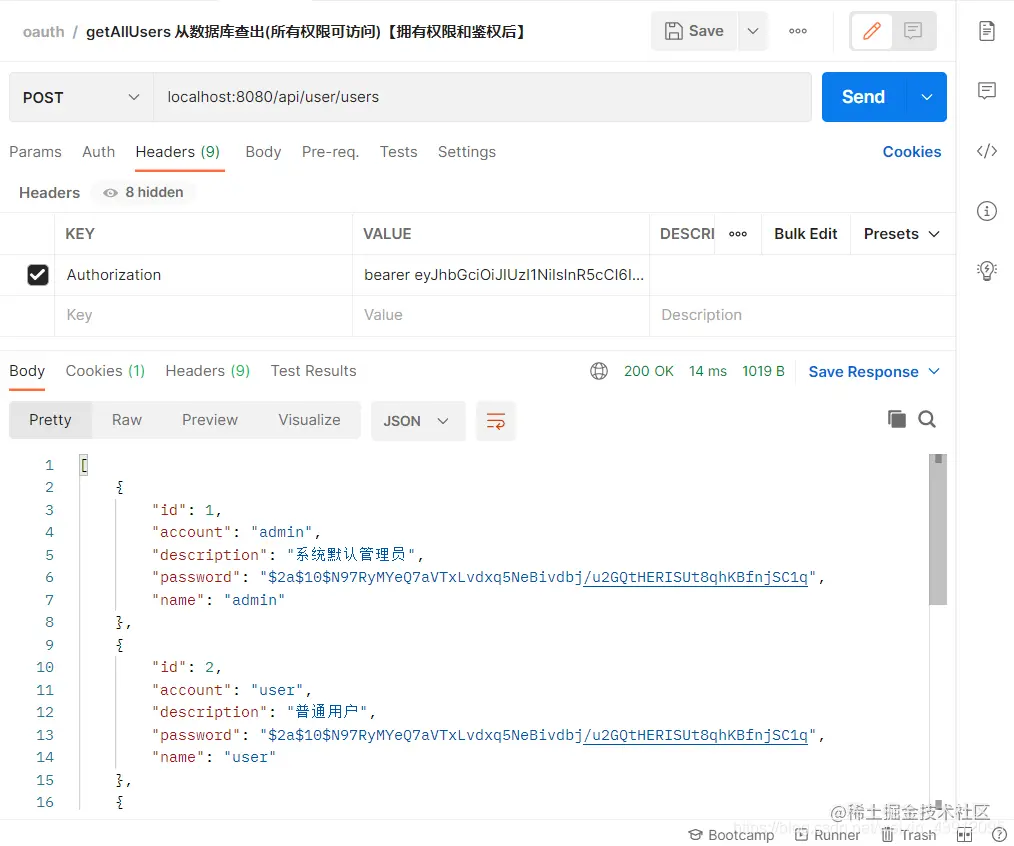
Task: Open the lightbulb related requests icon
Action: click(986, 270)
